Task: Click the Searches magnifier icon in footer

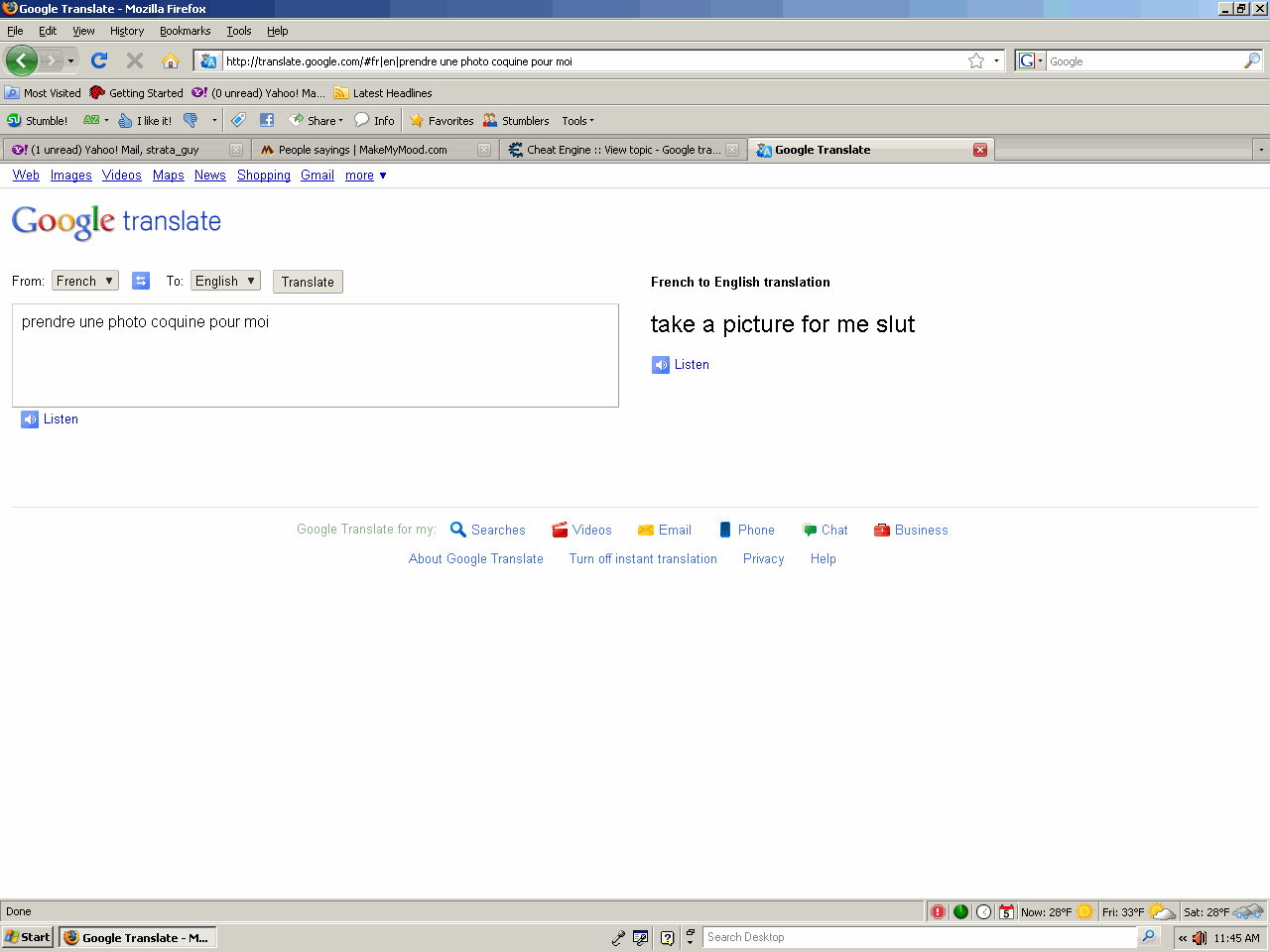Action: (457, 530)
